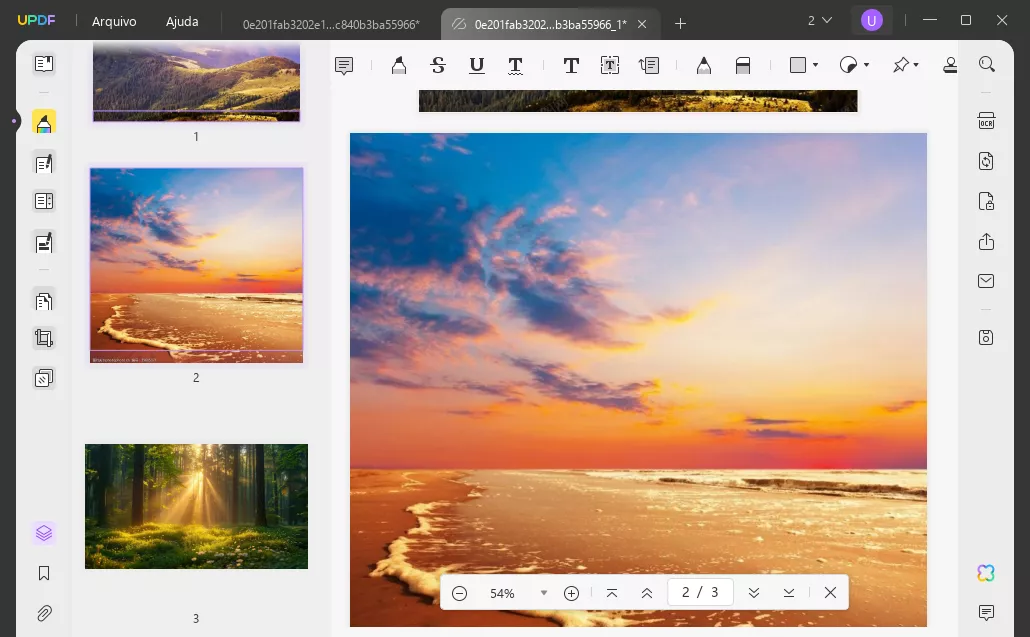The height and width of the screenshot is (637, 1030).
Task: Select the Text Comment tool
Action: pos(571,65)
